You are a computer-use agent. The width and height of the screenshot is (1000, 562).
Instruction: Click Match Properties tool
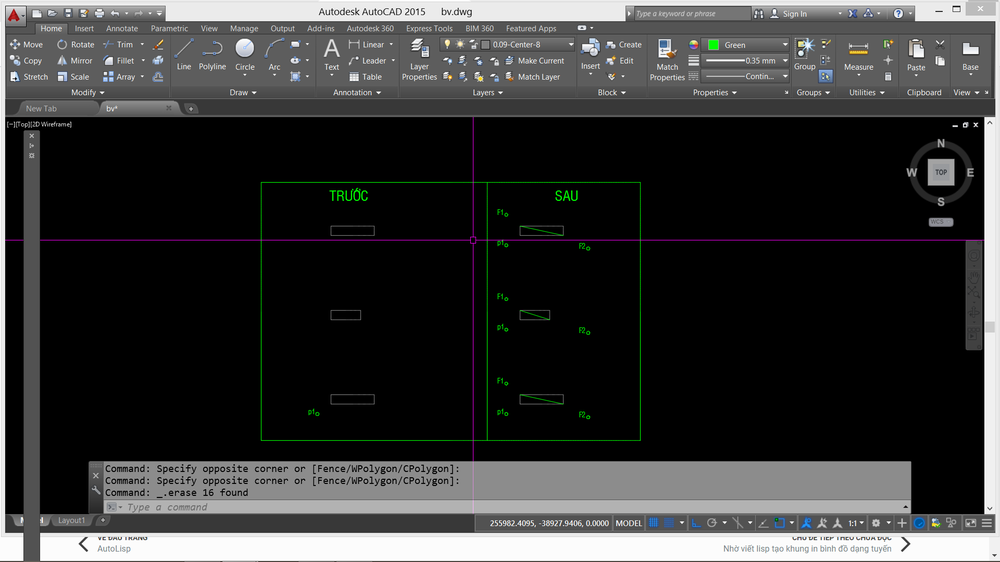click(667, 59)
